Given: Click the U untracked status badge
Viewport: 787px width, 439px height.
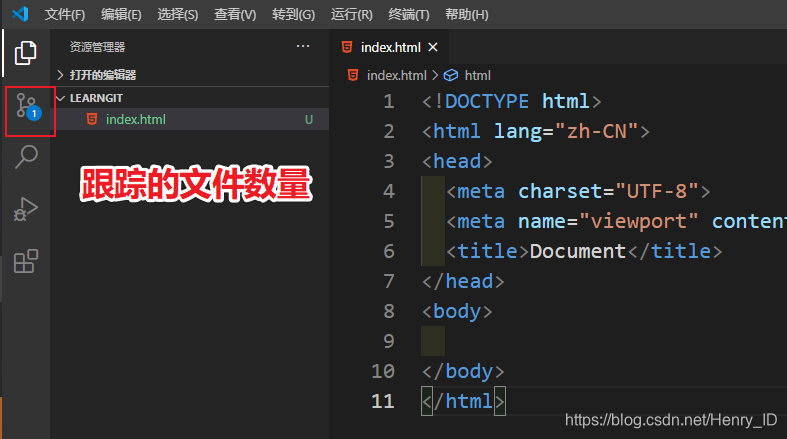Looking at the screenshot, I should [x=309, y=119].
